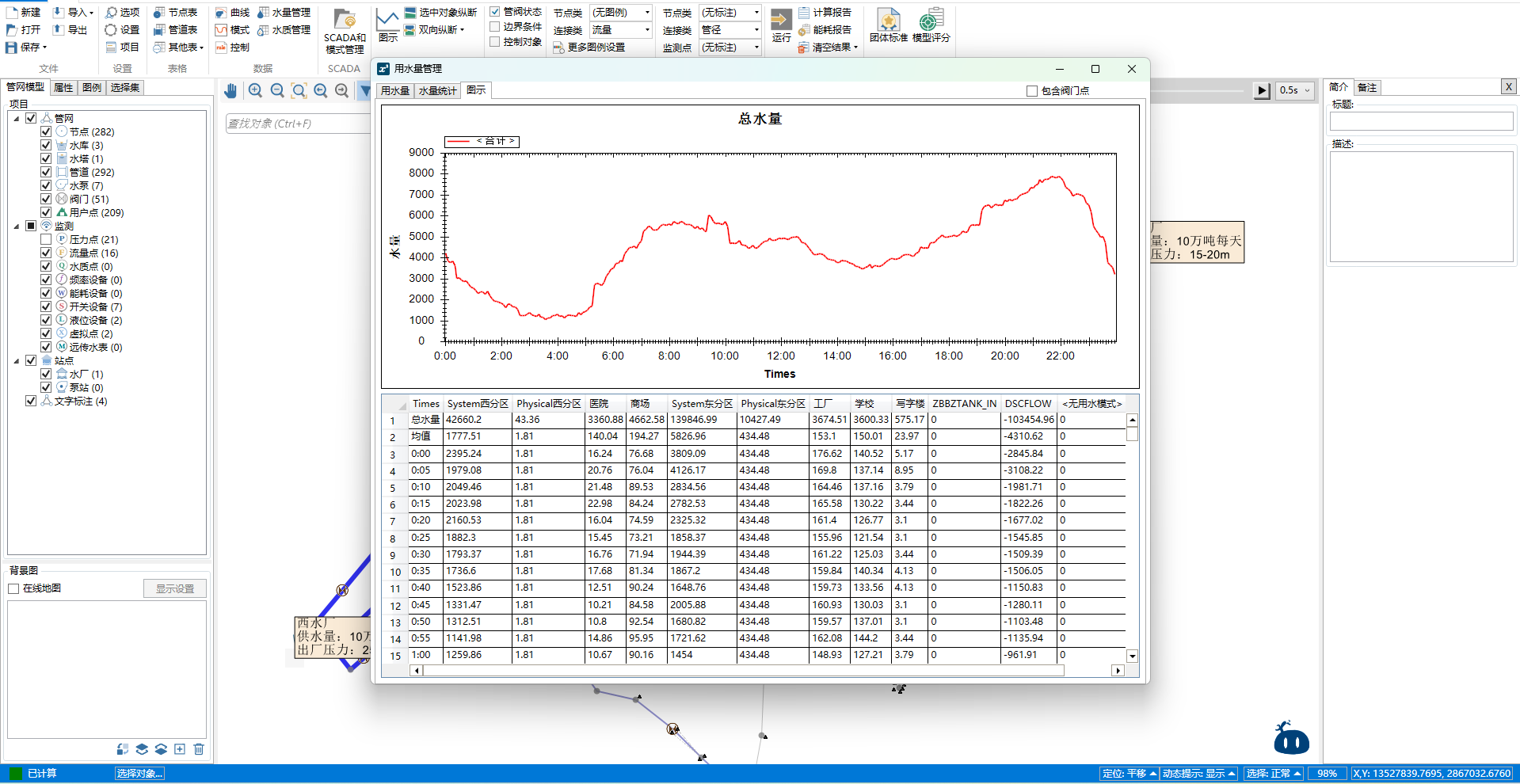Screen dimensions: 1520x784
Task: Open the 团体标准 standards icon
Action: pyautogui.click(x=888, y=26)
